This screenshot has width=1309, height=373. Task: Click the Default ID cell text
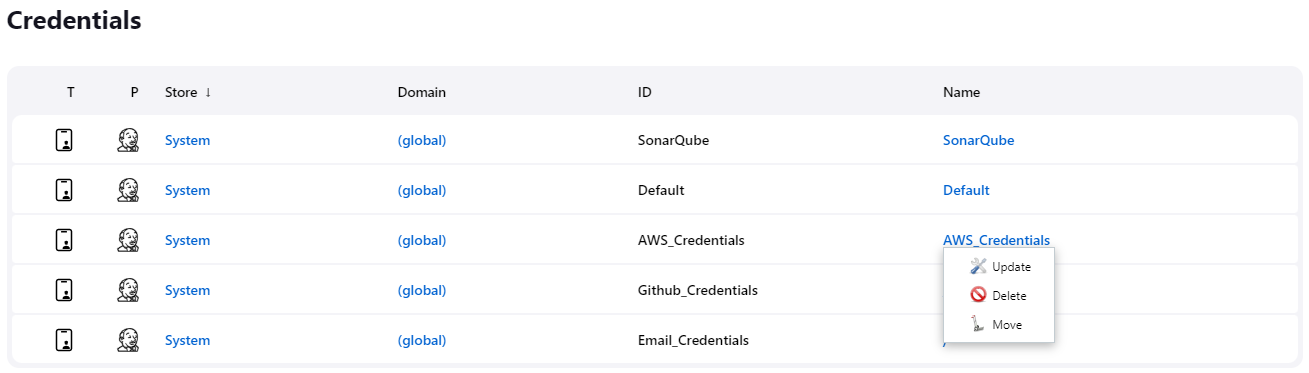(661, 190)
